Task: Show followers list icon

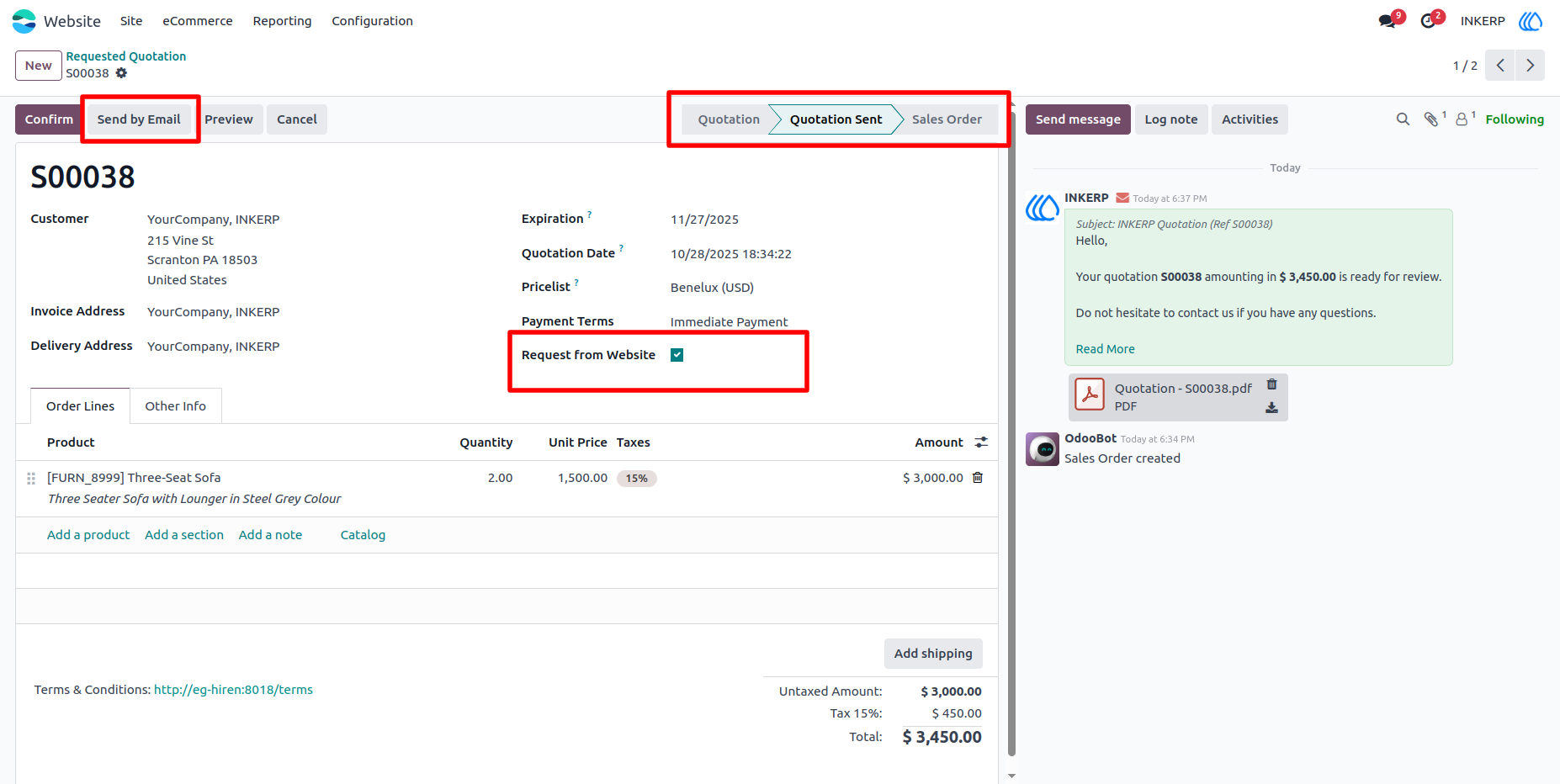Action: pyautogui.click(x=1462, y=119)
